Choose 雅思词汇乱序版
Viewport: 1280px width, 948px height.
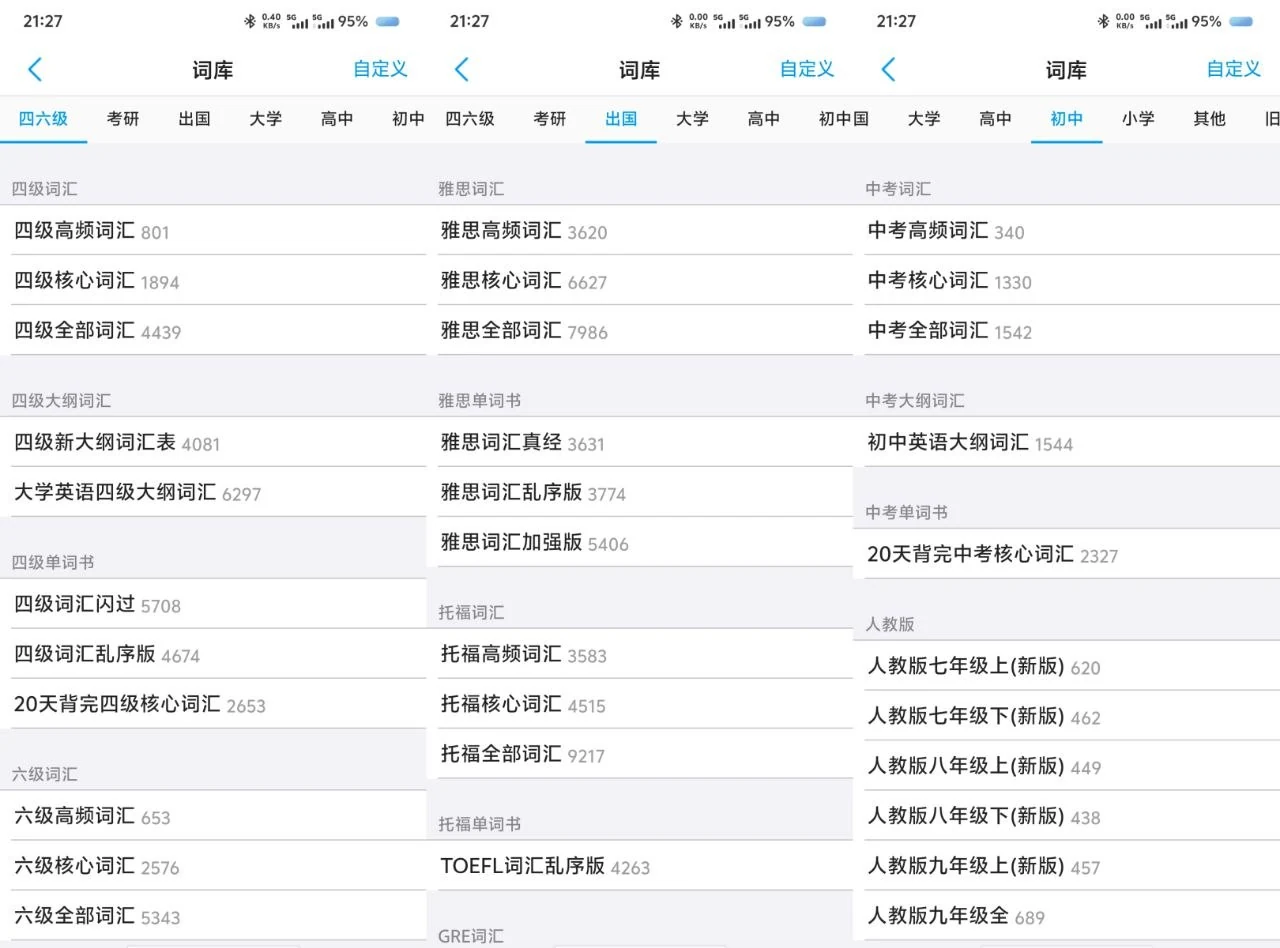[x=640, y=493]
